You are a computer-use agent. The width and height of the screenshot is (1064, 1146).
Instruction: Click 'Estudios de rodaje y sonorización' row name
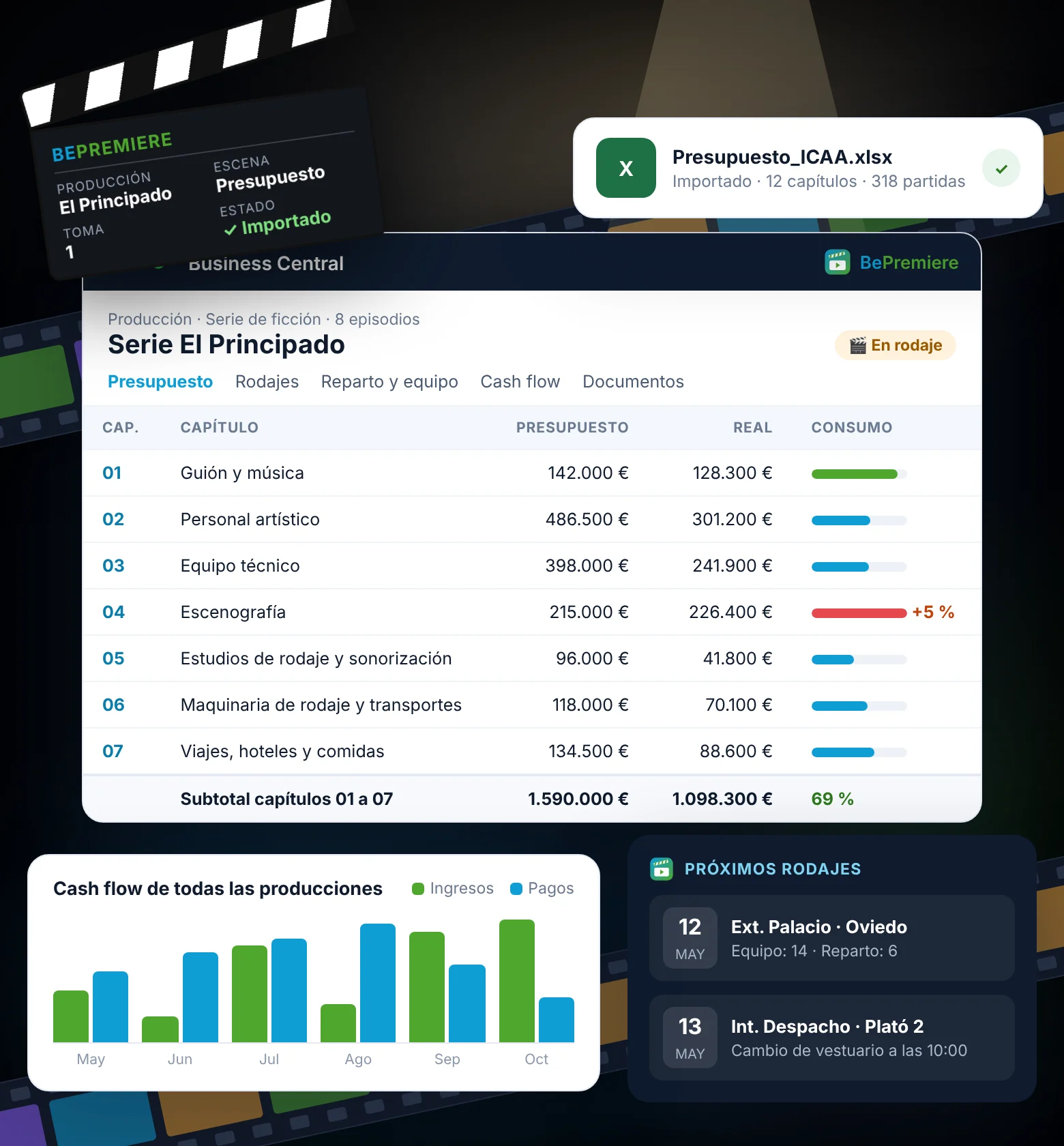pyautogui.click(x=316, y=658)
